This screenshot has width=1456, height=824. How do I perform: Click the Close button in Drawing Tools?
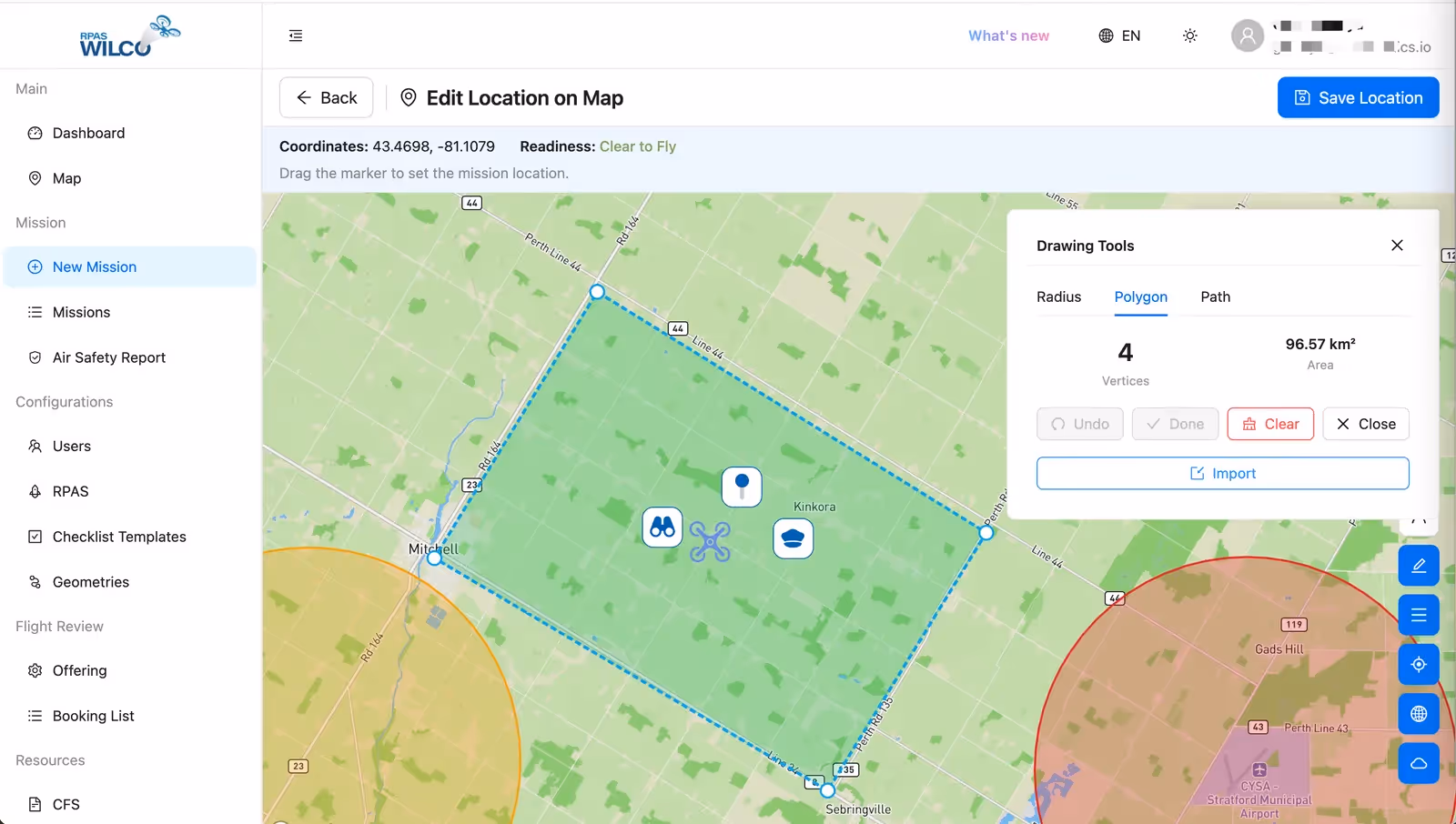coord(1366,424)
